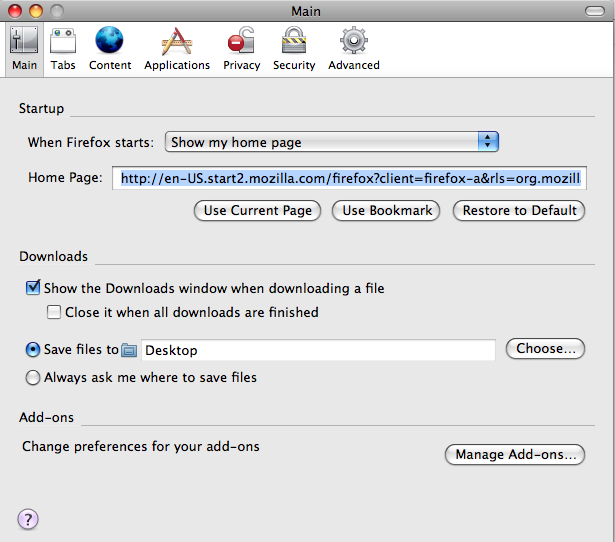This screenshot has height=542, width=615.
Task: Click the Desktop folder icon
Action: coord(129,350)
